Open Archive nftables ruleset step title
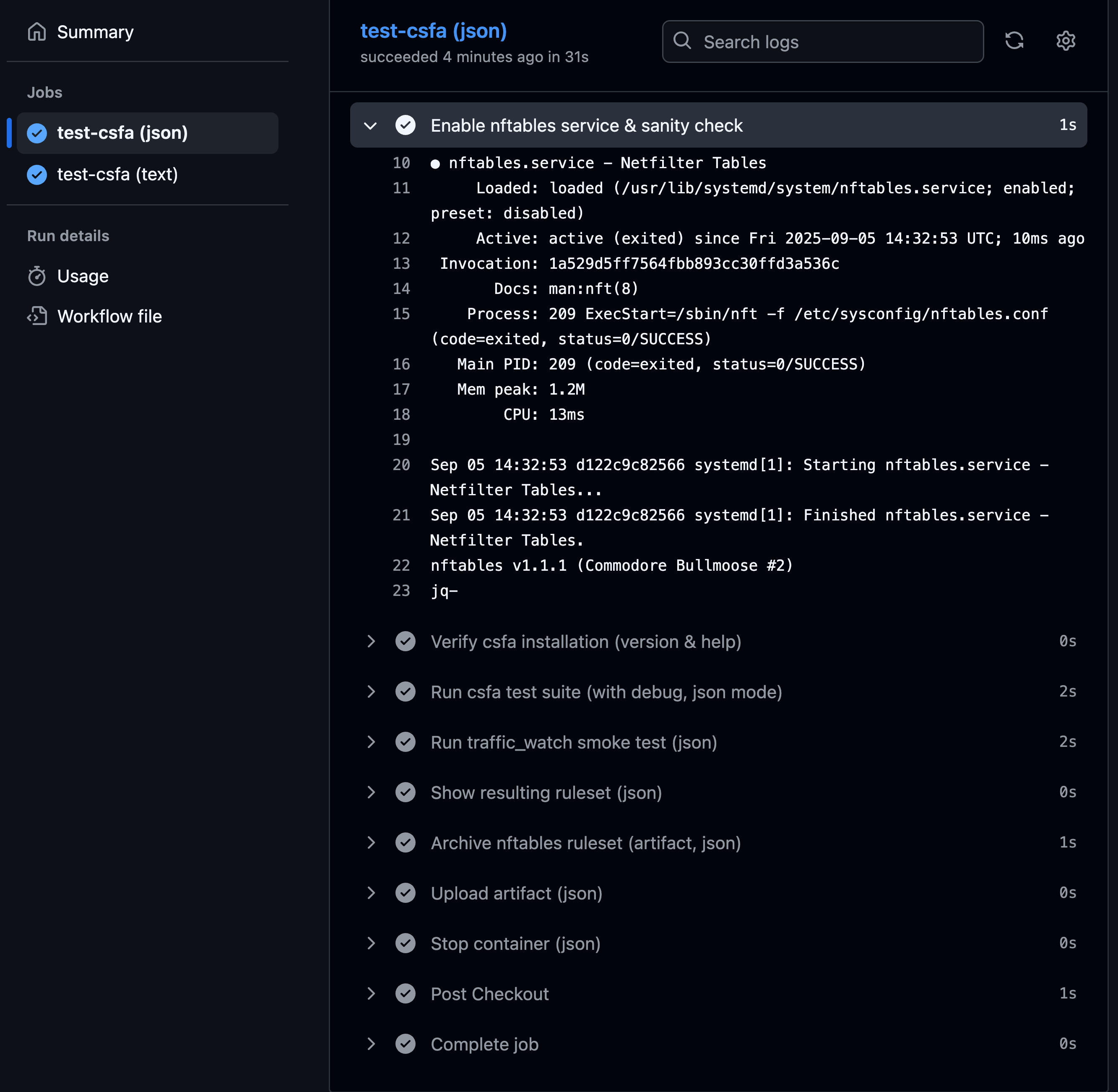The height and width of the screenshot is (1092, 1118). click(x=586, y=843)
